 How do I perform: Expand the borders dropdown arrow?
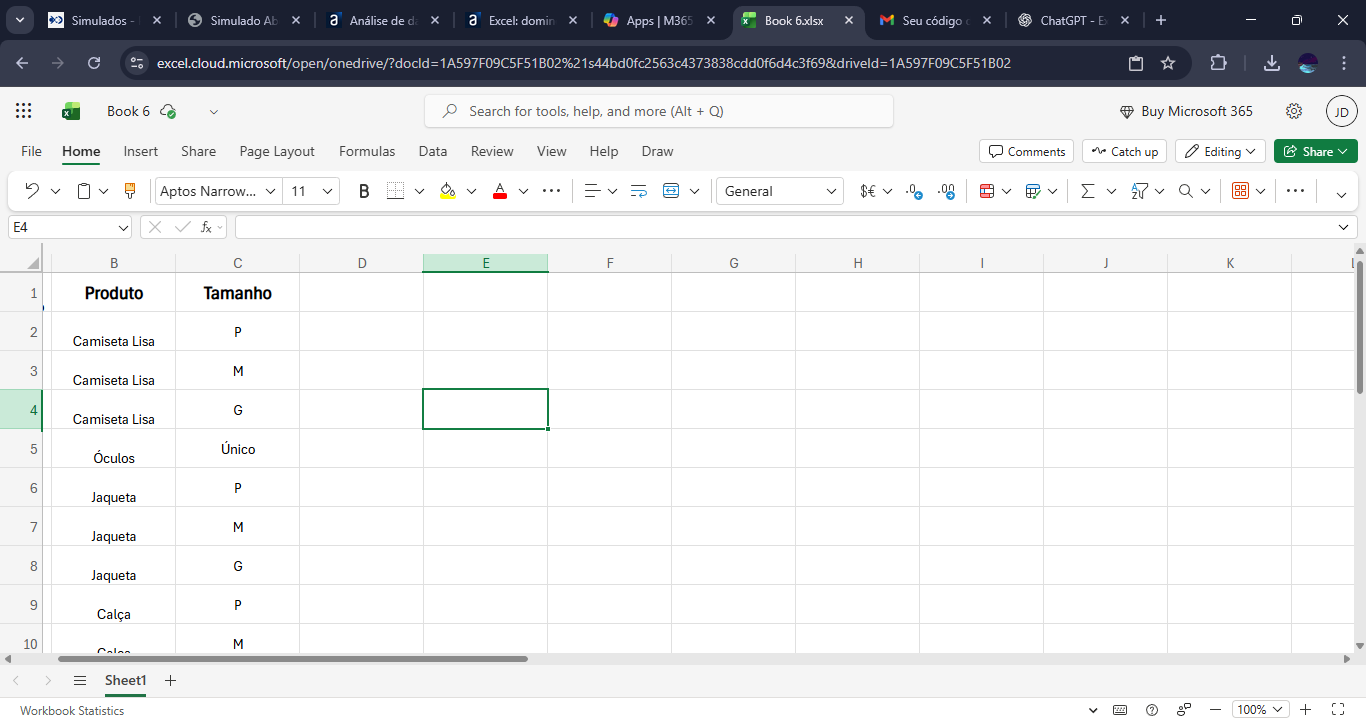point(419,191)
